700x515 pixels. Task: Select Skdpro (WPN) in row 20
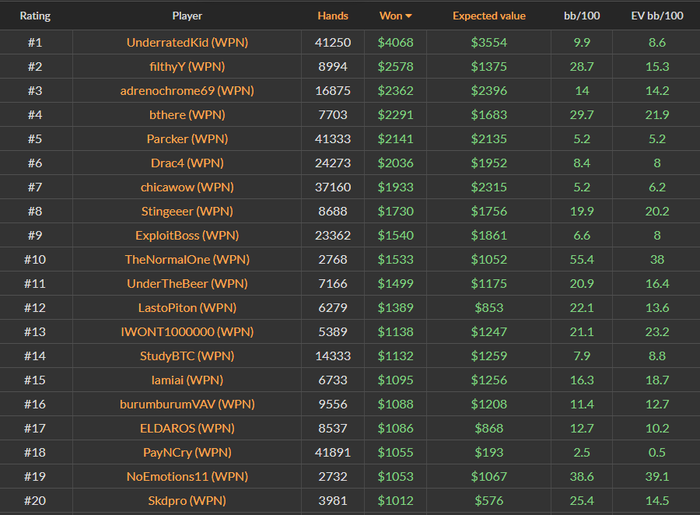coord(187,500)
